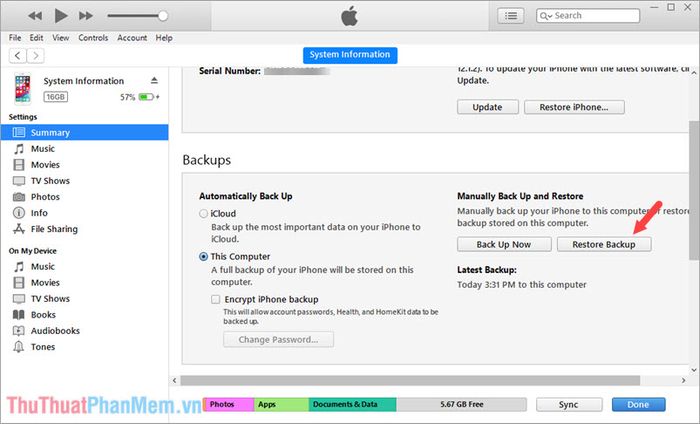Open Books under On My Device
Viewport: 700px width, 424px height.
[43, 315]
